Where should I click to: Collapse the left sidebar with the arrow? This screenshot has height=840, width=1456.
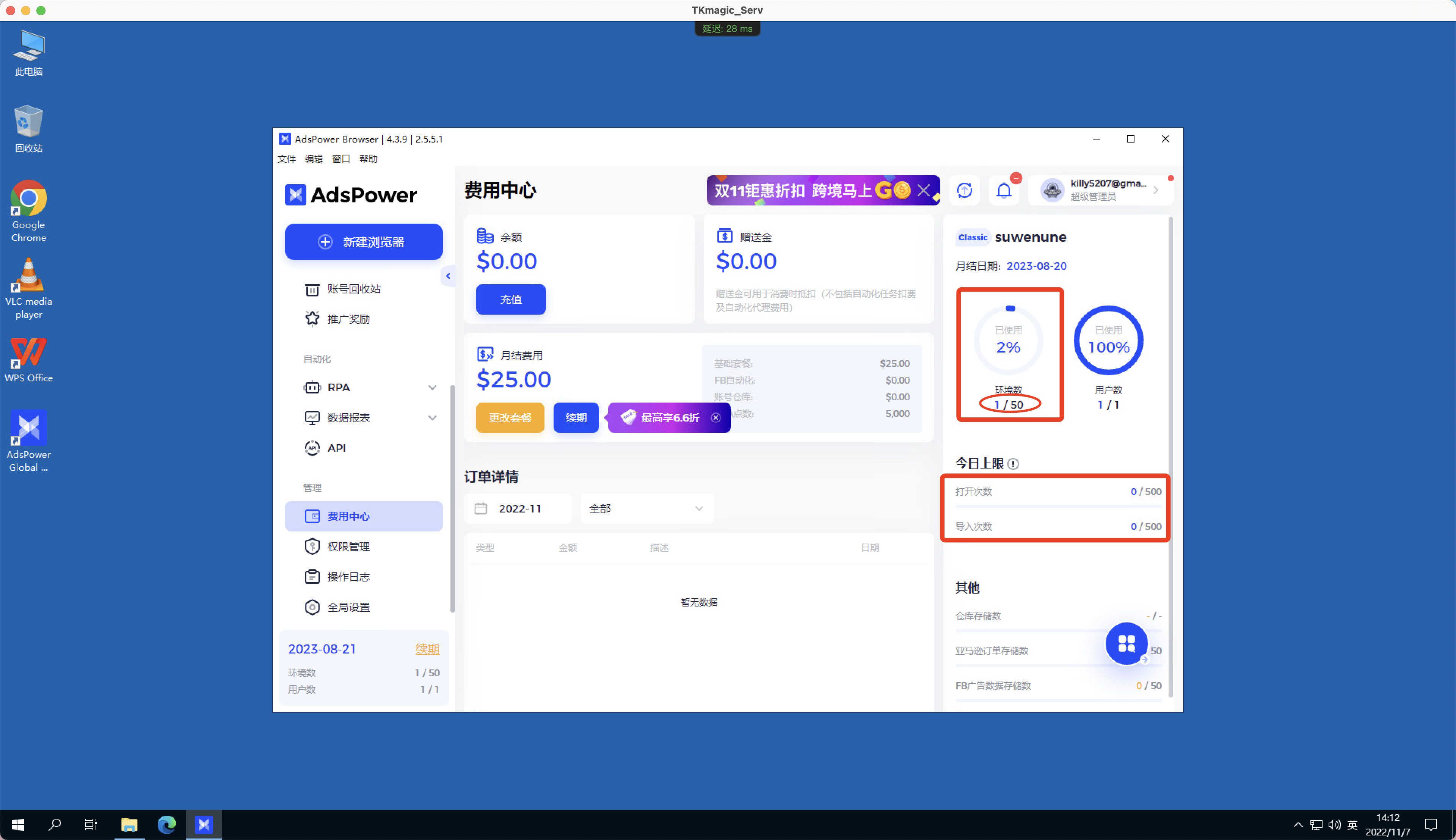tap(449, 276)
